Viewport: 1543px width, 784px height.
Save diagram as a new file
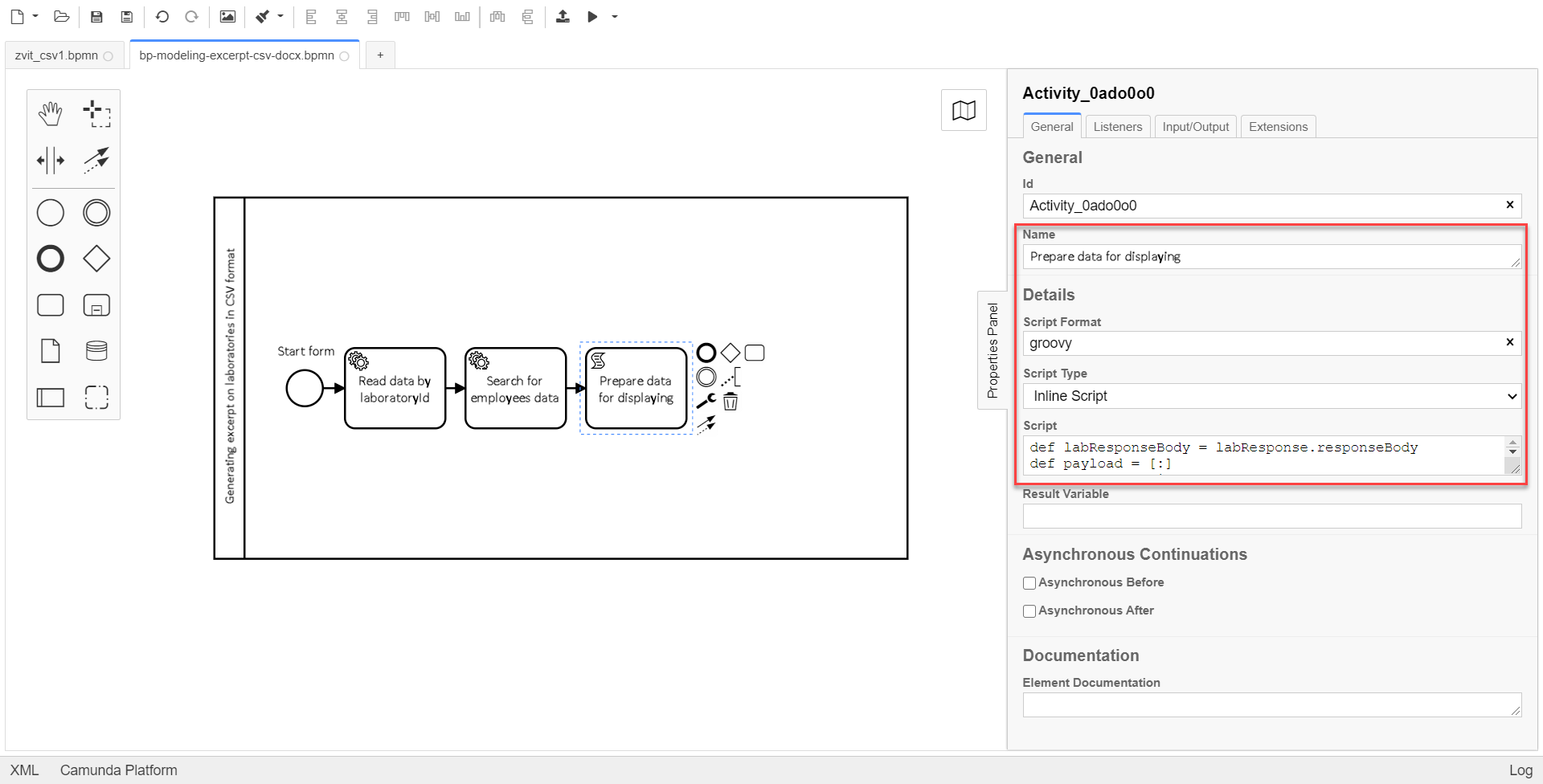click(126, 16)
